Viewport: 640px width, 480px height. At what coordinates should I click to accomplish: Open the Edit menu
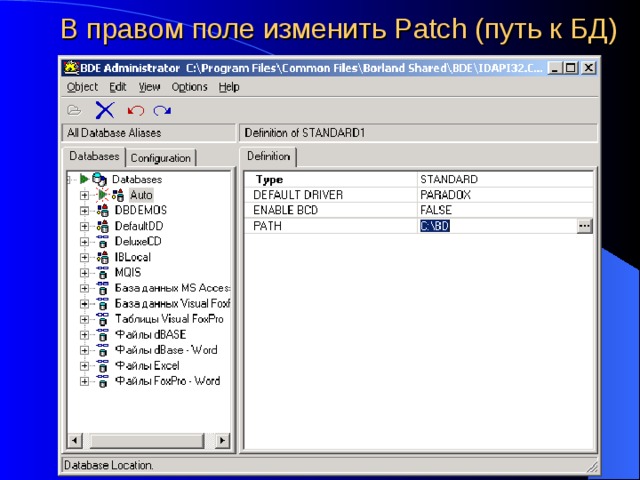click(x=118, y=87)
